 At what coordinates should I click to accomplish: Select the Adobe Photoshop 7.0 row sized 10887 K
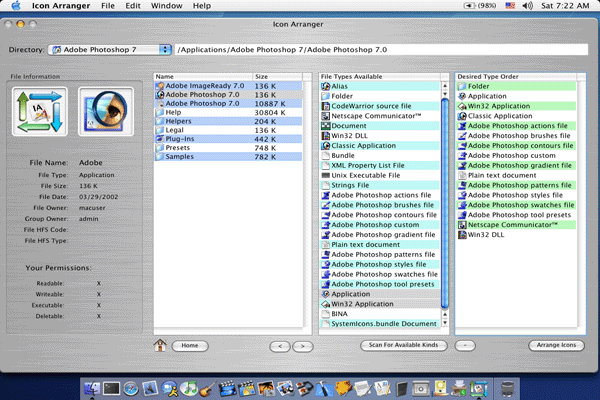pyautogui.click(x=228, y=104)
